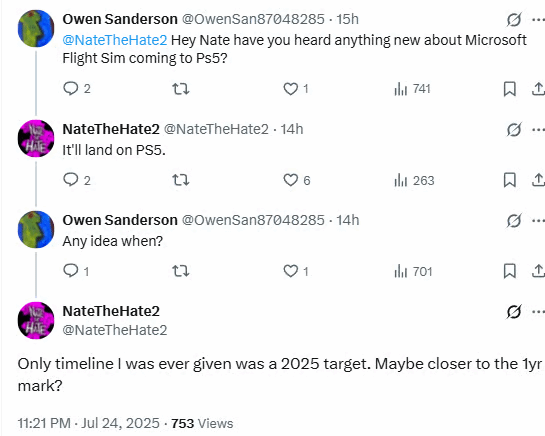Screen dimensions: 545x436
Task: Open the 11:21 PM Jul 24, 2025 timestamp
Action: tap(89, 423)
